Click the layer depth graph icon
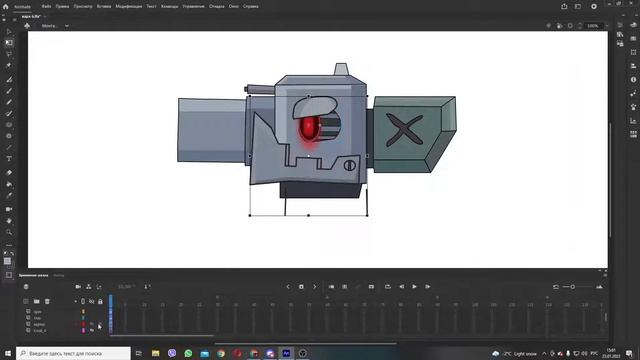 pos(99,287)
